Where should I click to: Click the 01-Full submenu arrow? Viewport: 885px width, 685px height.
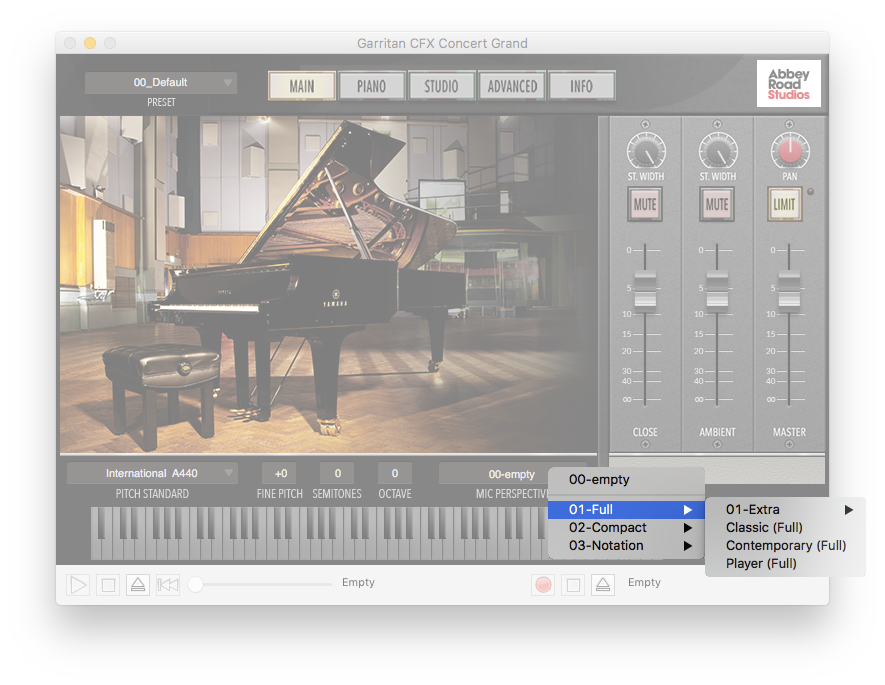687,510
